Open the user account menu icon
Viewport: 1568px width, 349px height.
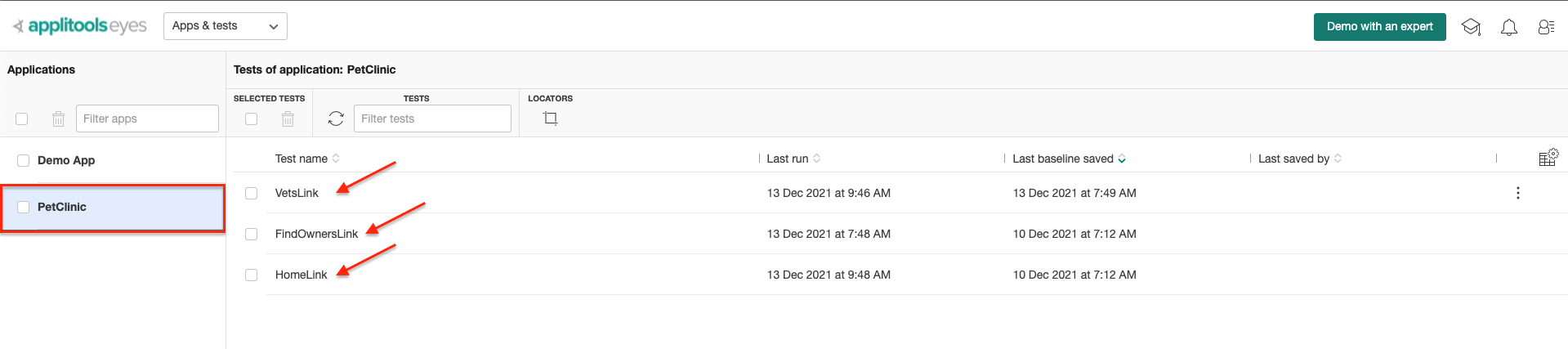(1546, 27)
